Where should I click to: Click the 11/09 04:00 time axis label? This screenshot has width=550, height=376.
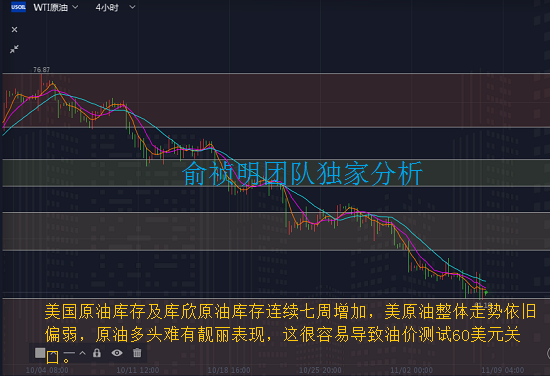(x=502, y=370)
